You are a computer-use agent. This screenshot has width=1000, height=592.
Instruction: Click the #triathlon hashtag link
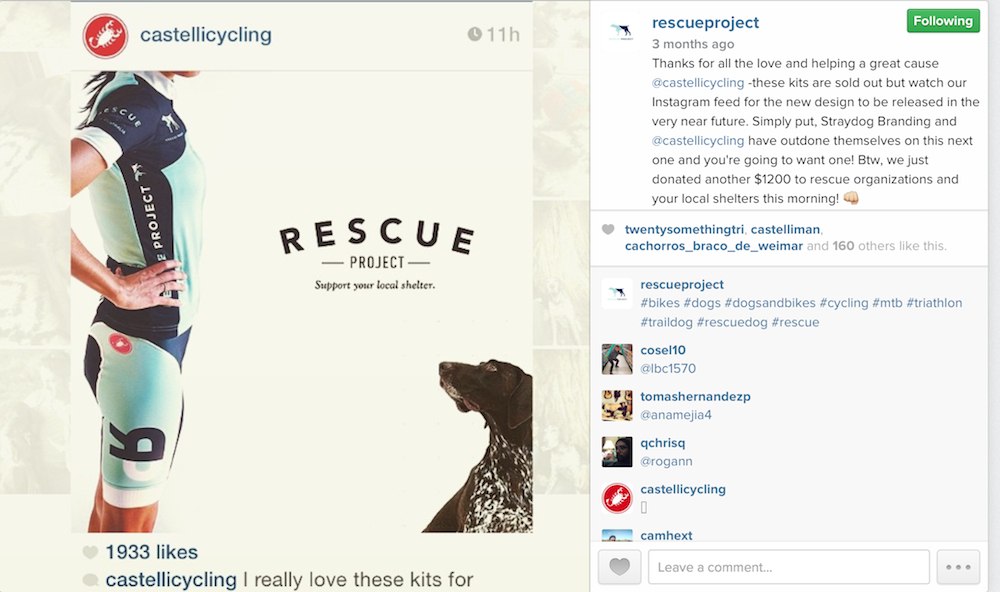coord(934,303)
